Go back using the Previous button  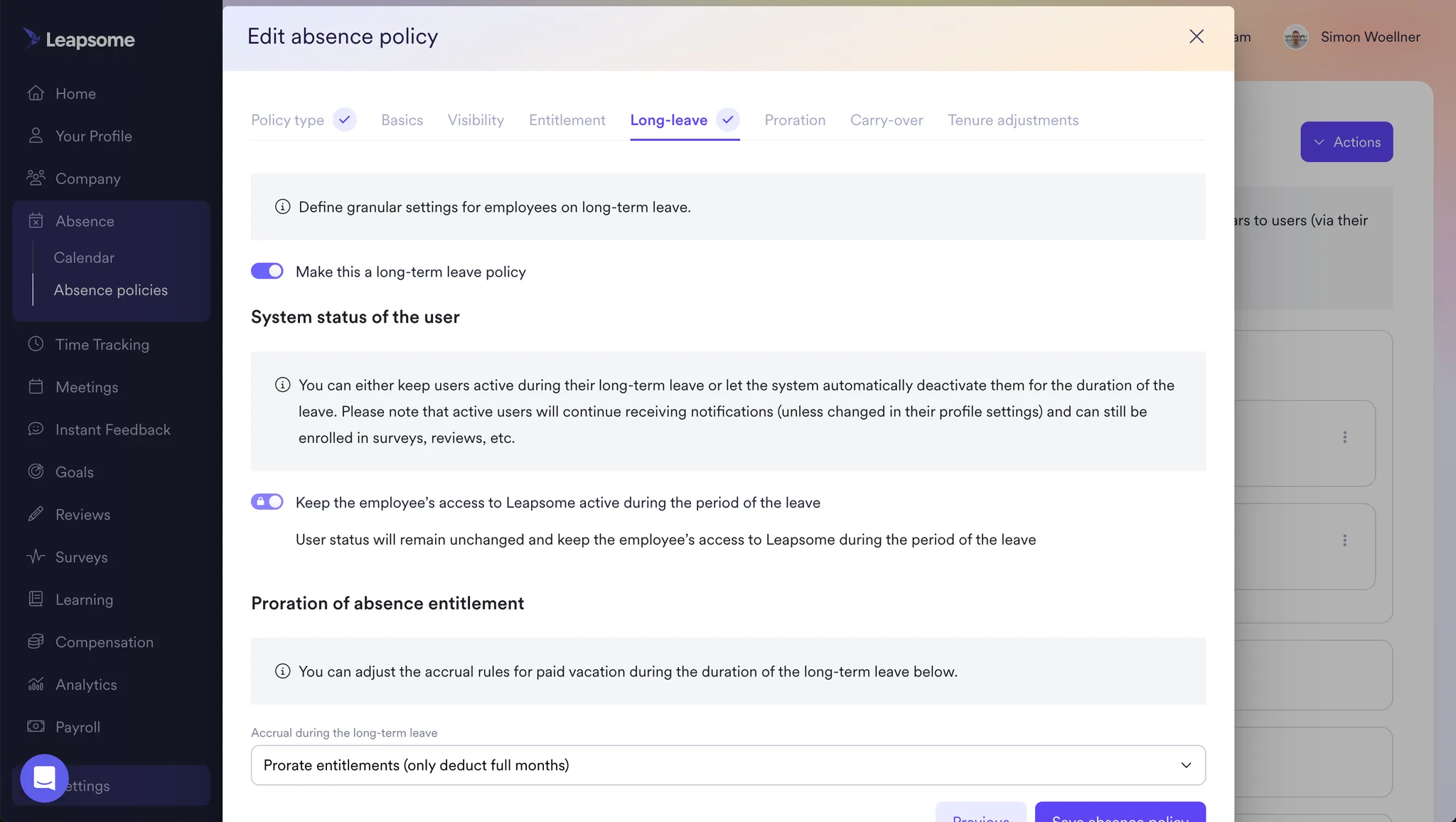click(980, 816)
